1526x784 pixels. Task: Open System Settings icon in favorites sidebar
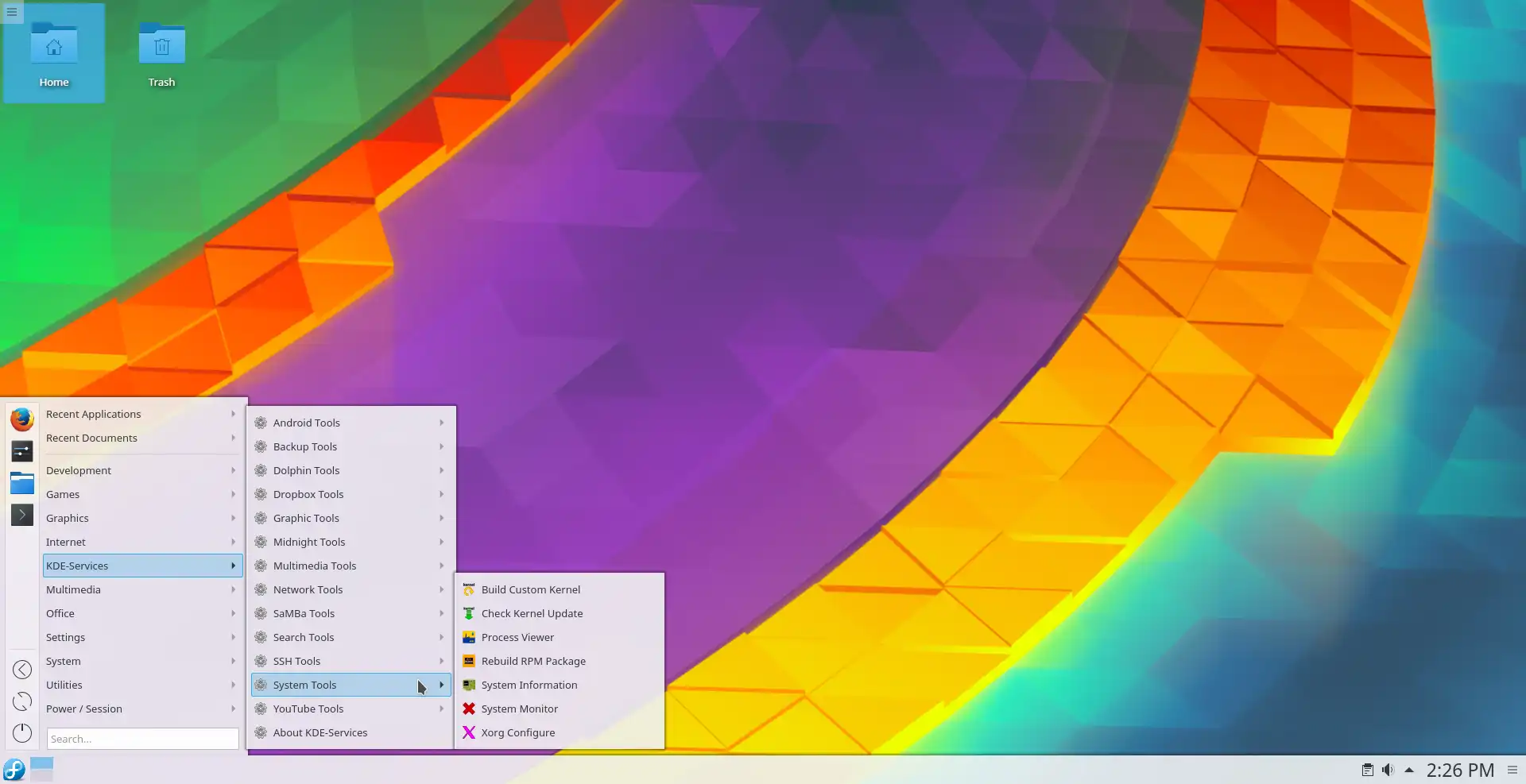22,451
